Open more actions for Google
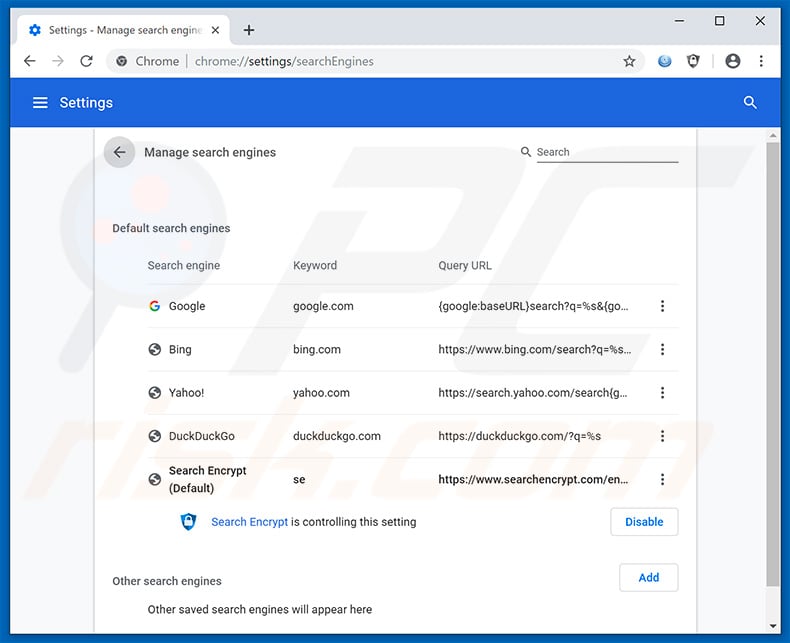 tap(662, 306)
